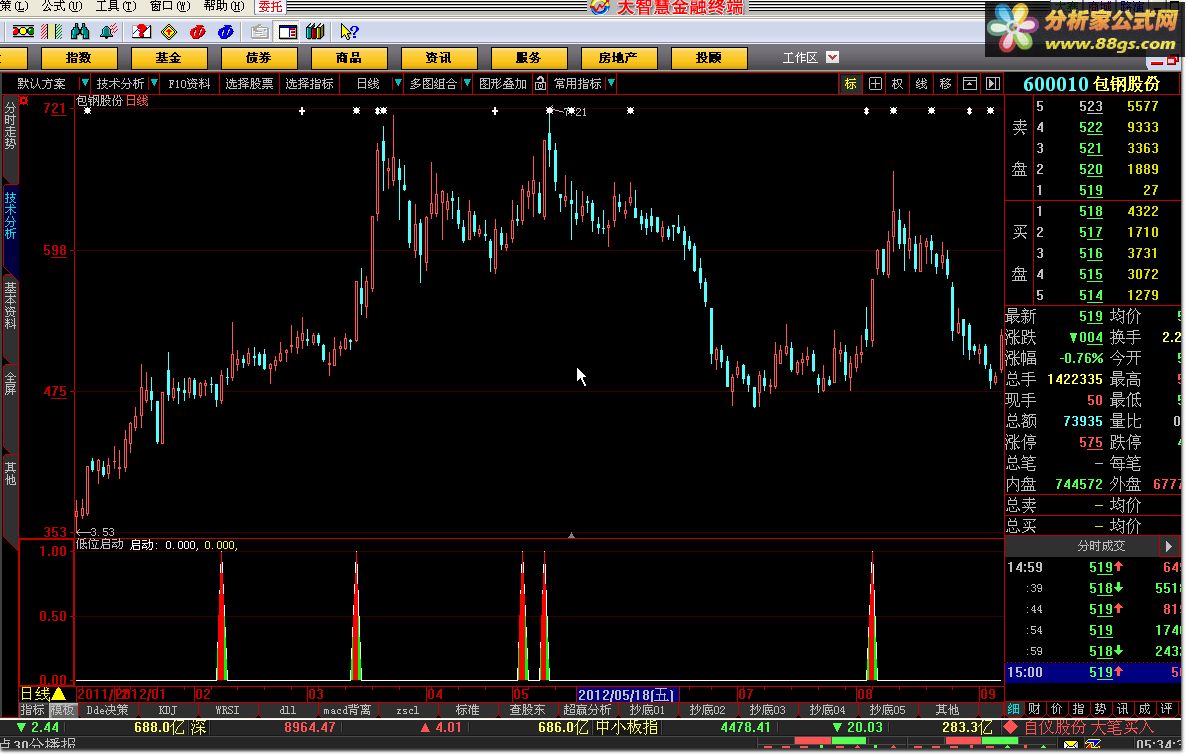The height and width of the screenshot is (755, 1187).
Task: Open the 工具 menu
Action: click(x=116, y=6)
